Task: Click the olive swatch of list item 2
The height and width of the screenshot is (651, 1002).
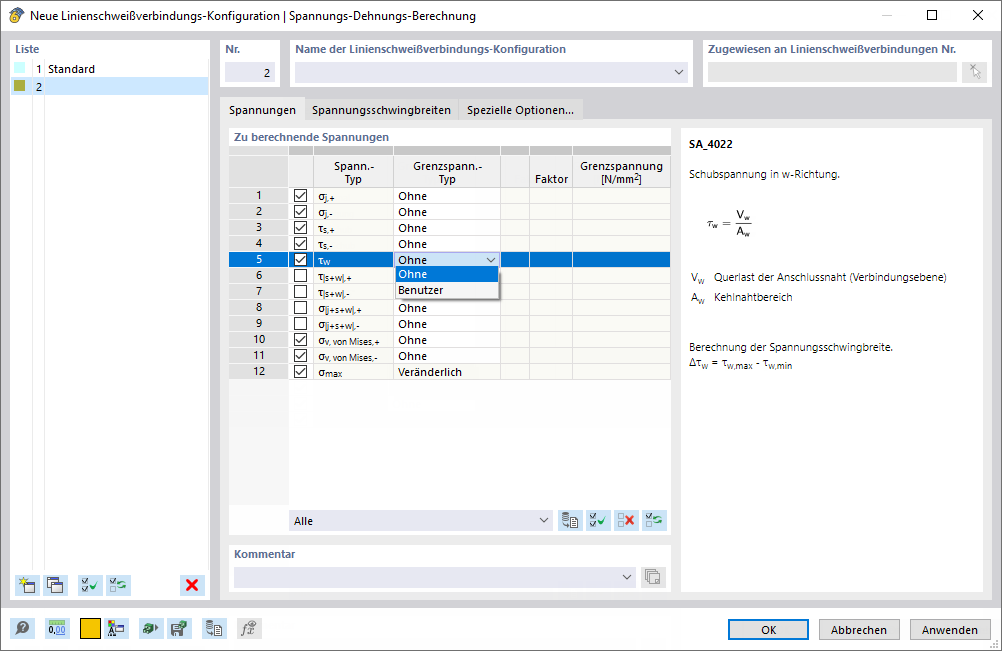Action: 20,86
